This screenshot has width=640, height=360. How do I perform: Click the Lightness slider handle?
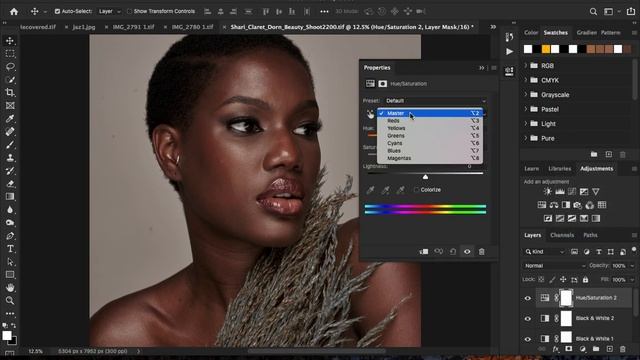click(425, 177)
